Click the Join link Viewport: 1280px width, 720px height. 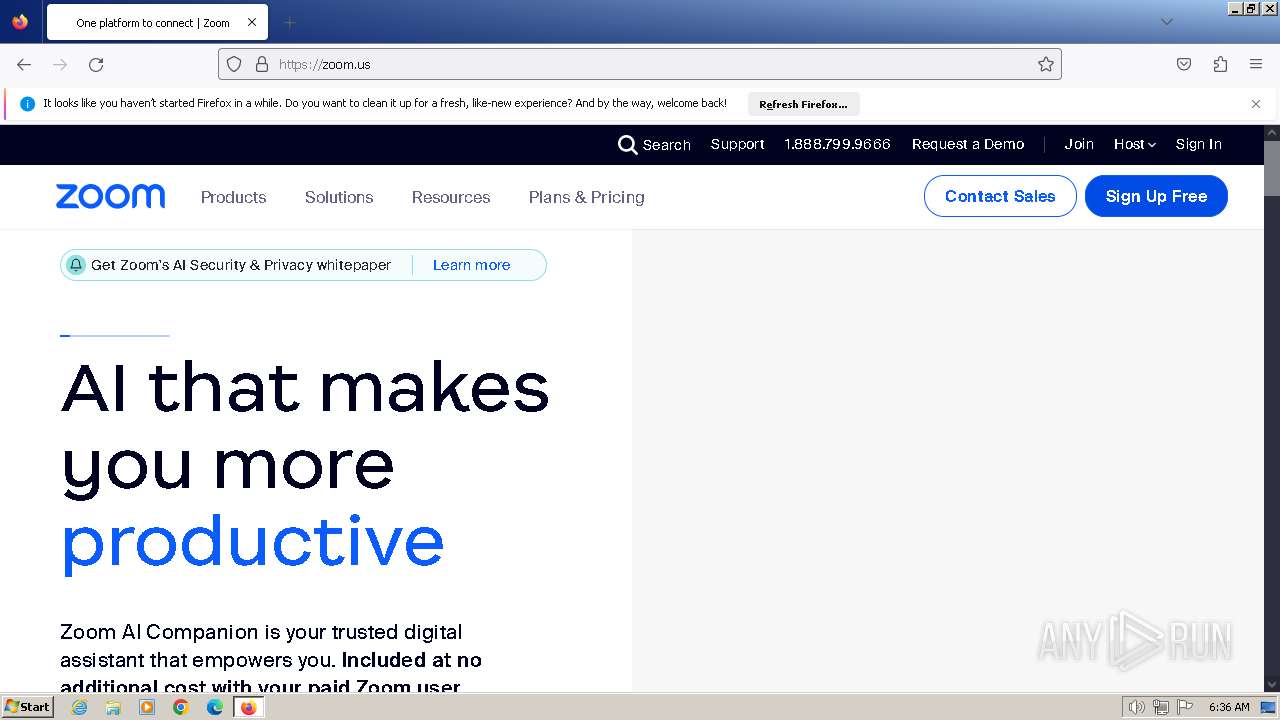click(1079, 144)
